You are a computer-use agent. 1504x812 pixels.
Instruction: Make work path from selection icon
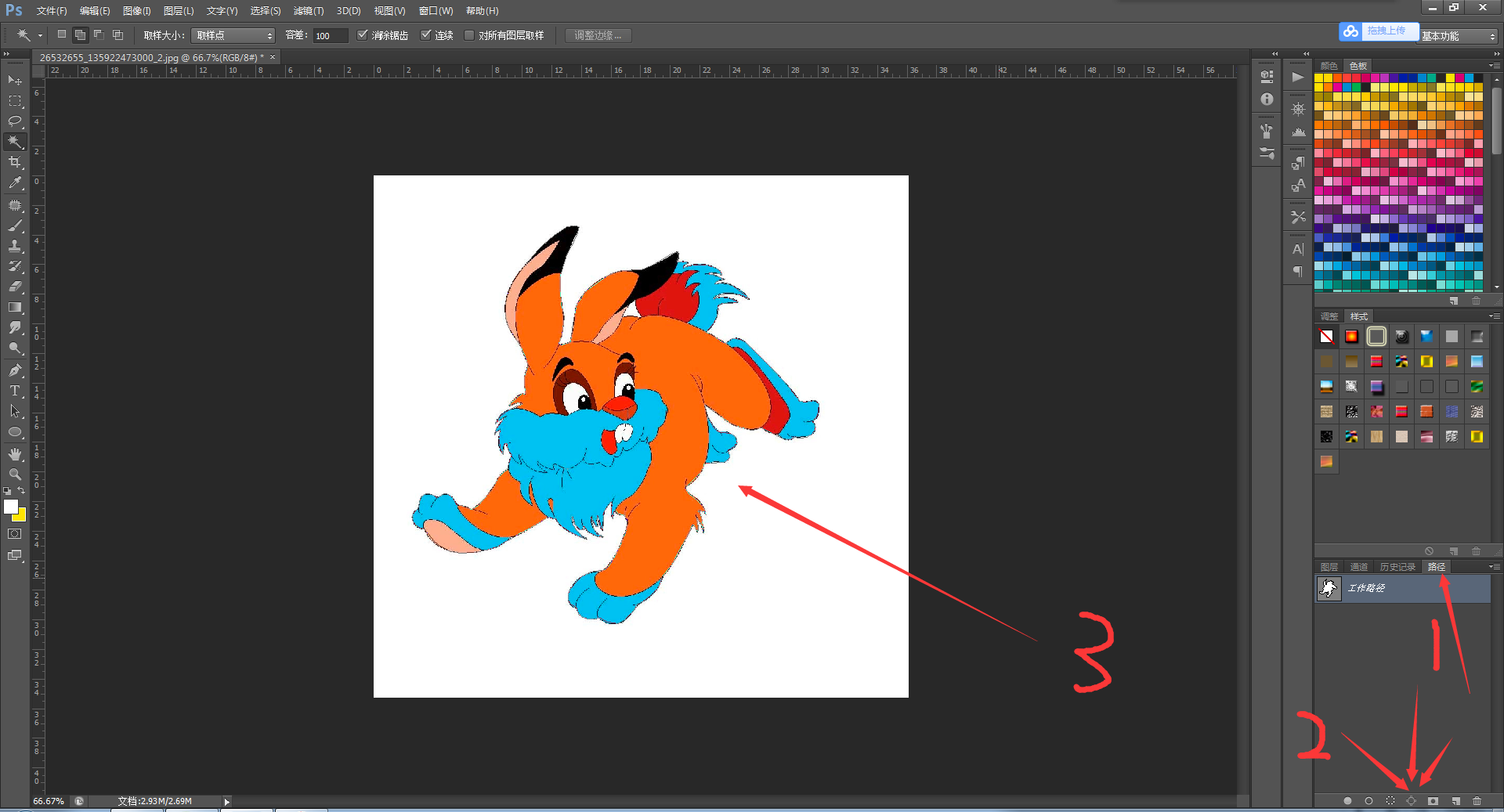tap(1412, 801)
